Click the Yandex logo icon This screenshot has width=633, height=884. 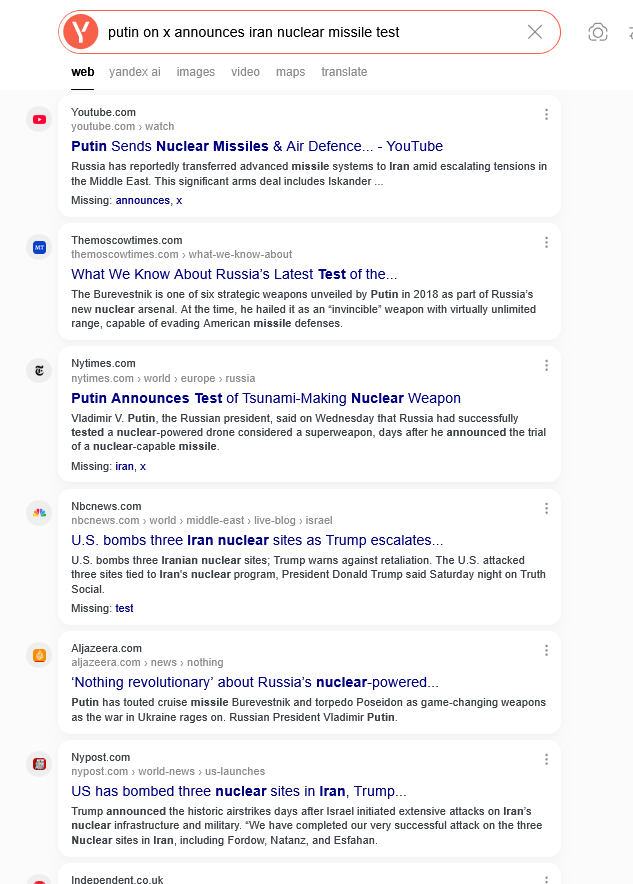click(80, 32)
